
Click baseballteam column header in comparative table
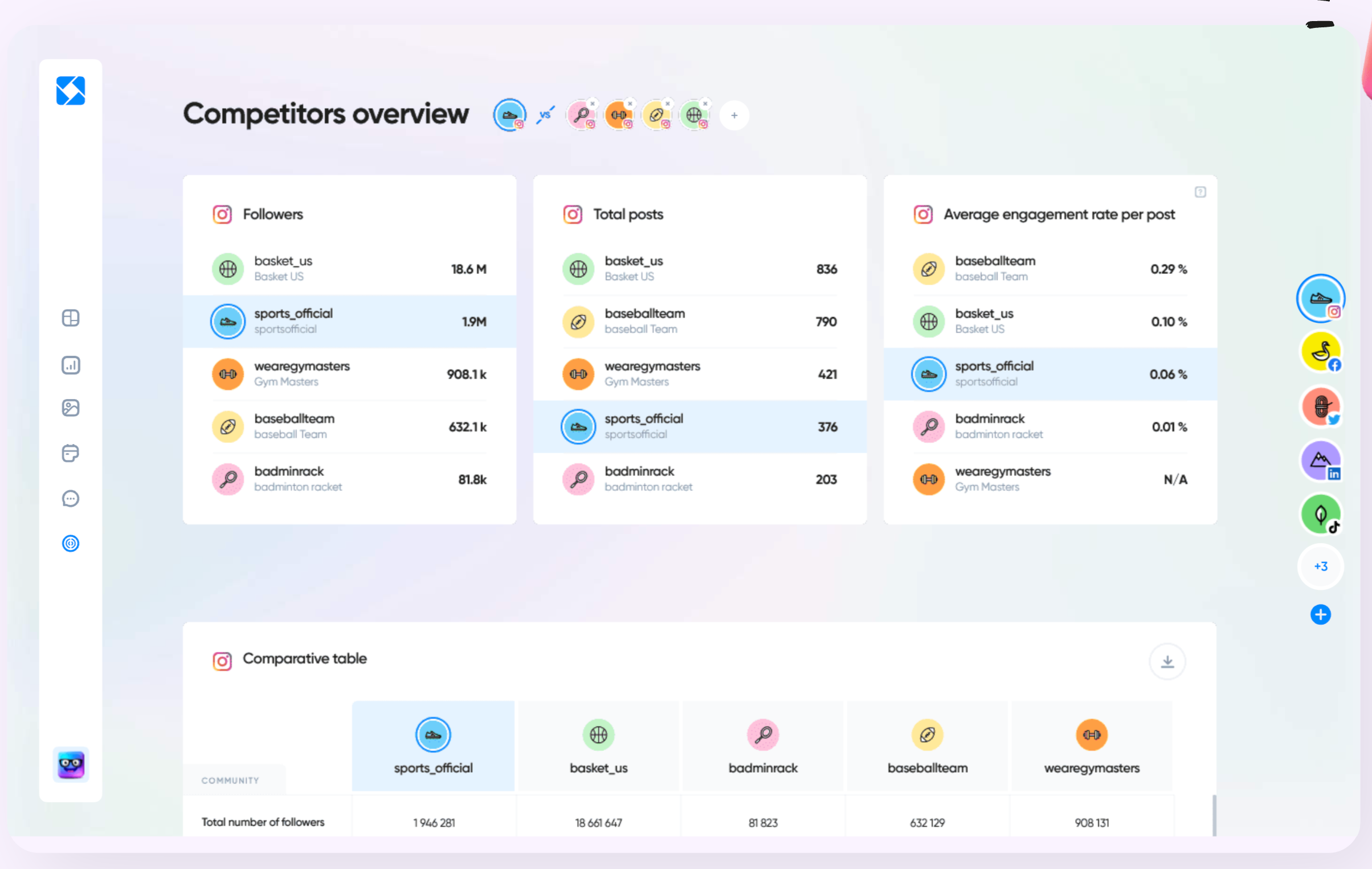(928, 746)
